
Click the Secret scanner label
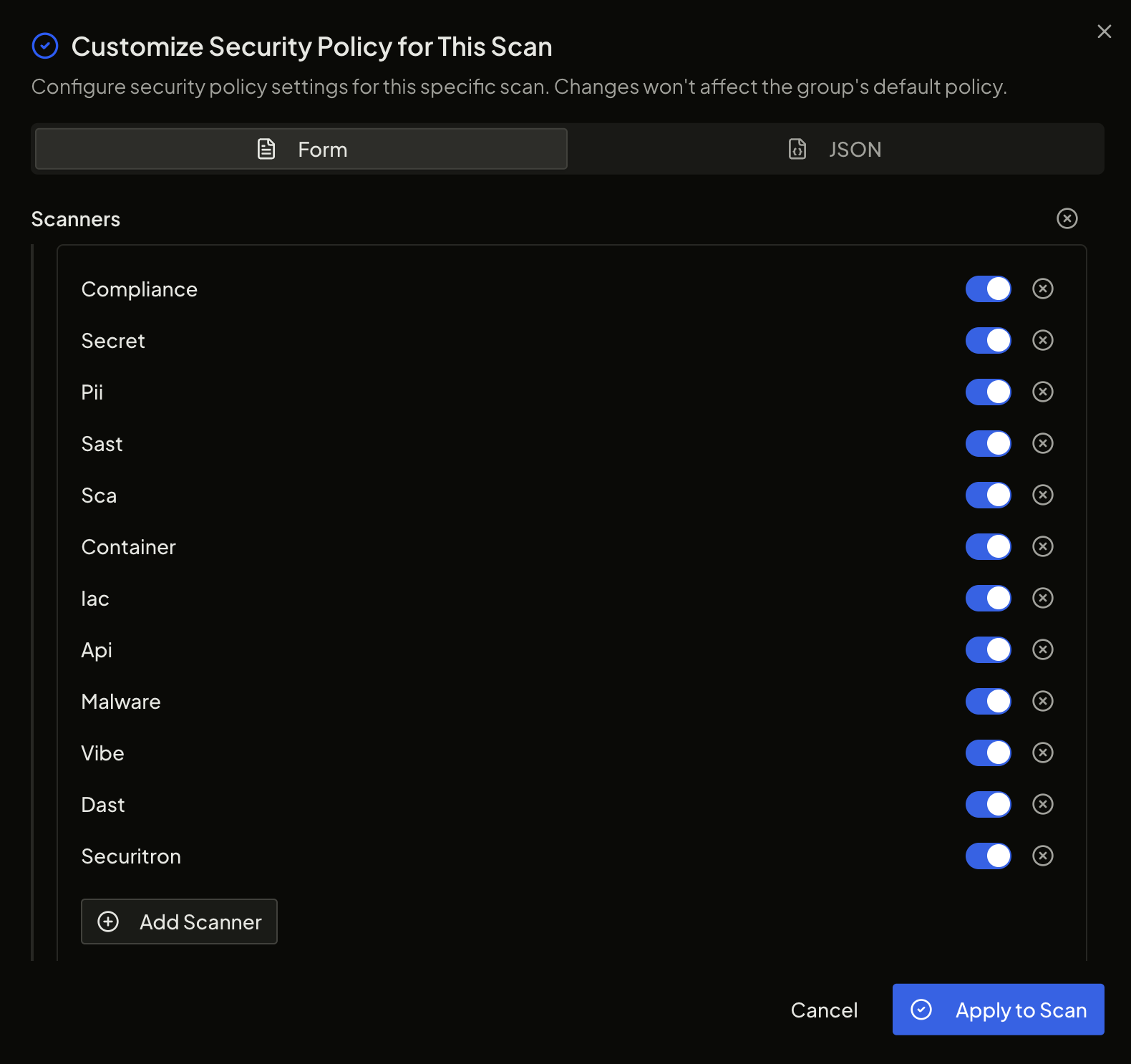113,341
